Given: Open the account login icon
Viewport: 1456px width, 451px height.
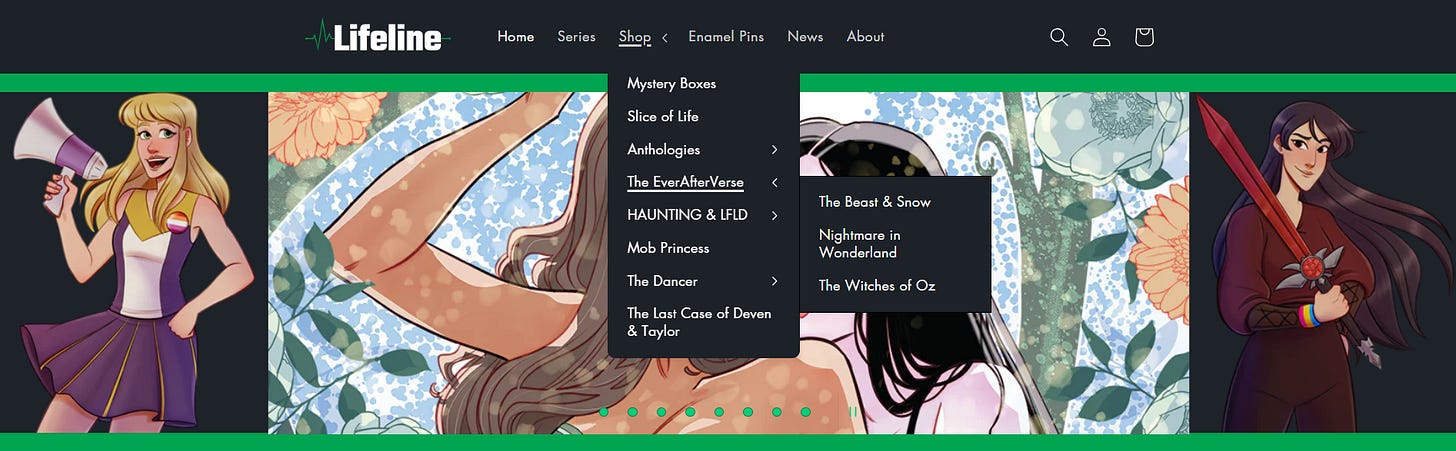Looking at the screenshot, I should (1102, 37).
